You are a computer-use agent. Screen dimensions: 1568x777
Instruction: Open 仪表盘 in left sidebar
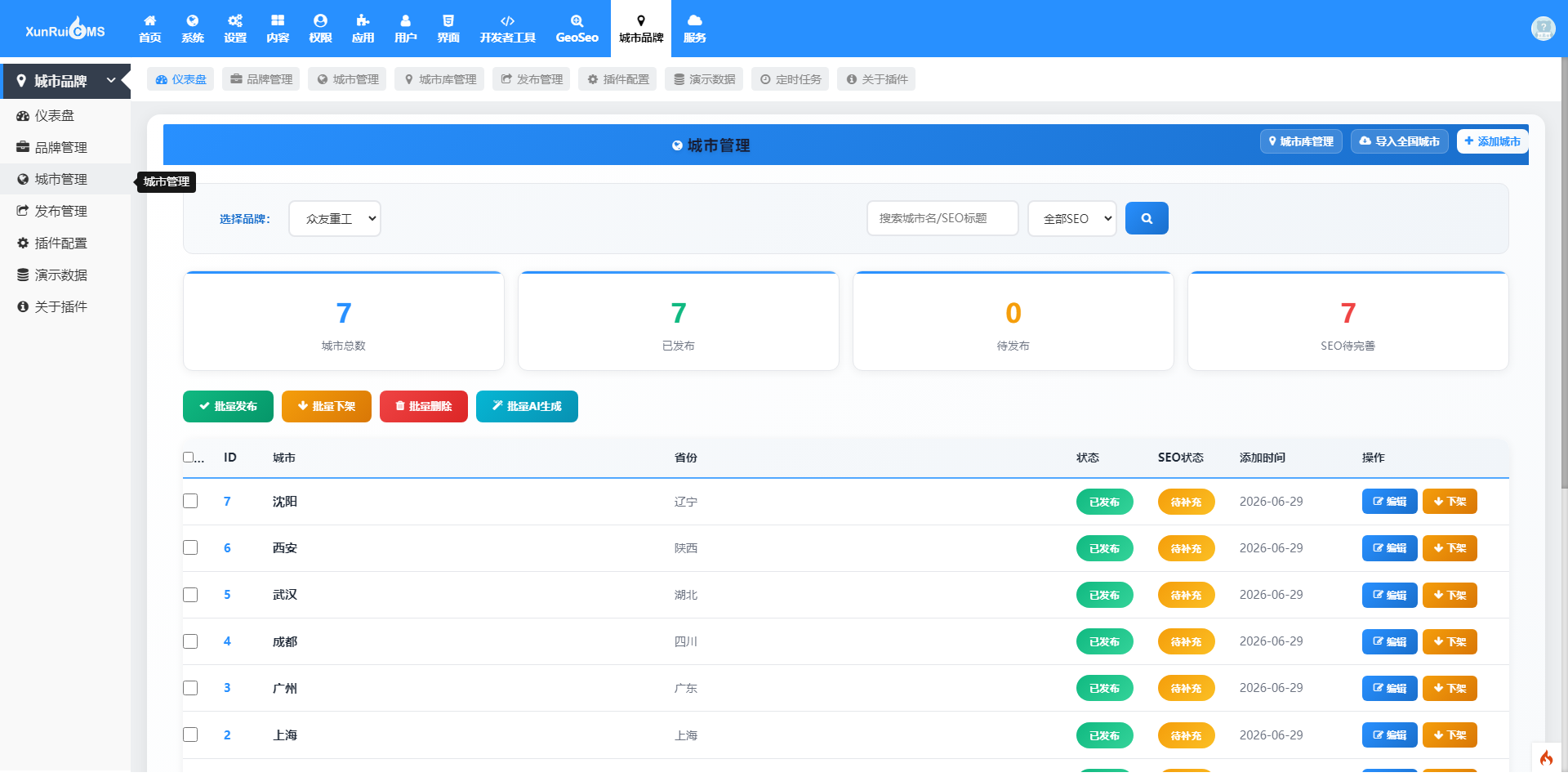(x=65, y=116)
